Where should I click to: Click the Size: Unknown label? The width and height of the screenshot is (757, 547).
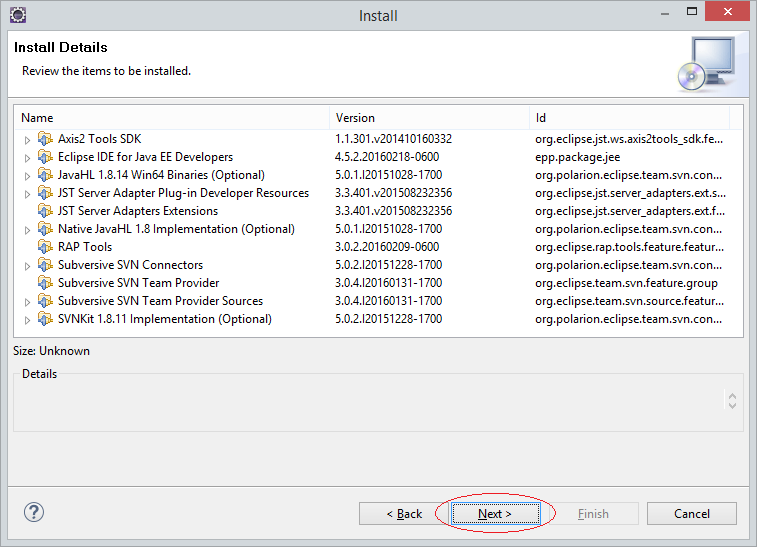click(x=51, y=351)
